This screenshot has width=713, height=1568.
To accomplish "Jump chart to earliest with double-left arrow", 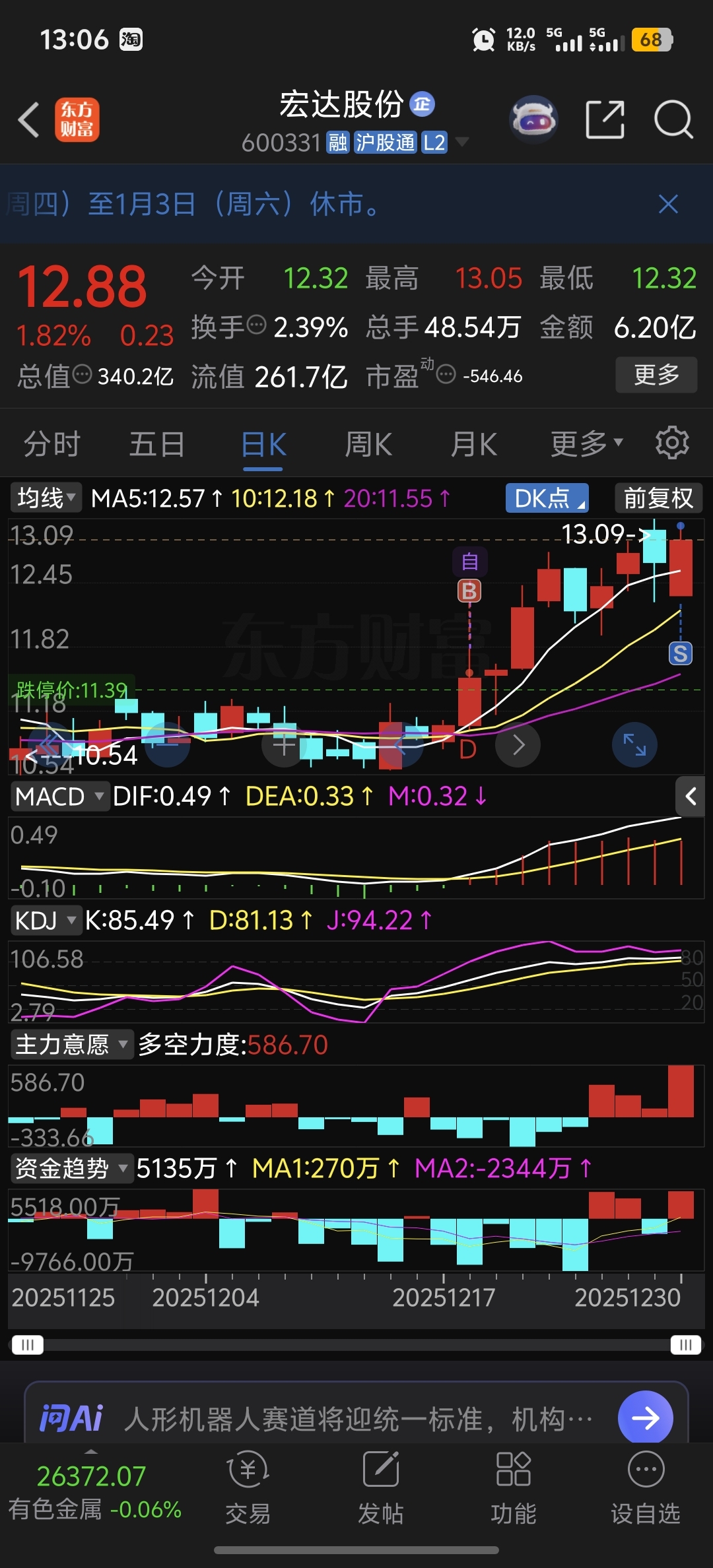I will 50,745.
